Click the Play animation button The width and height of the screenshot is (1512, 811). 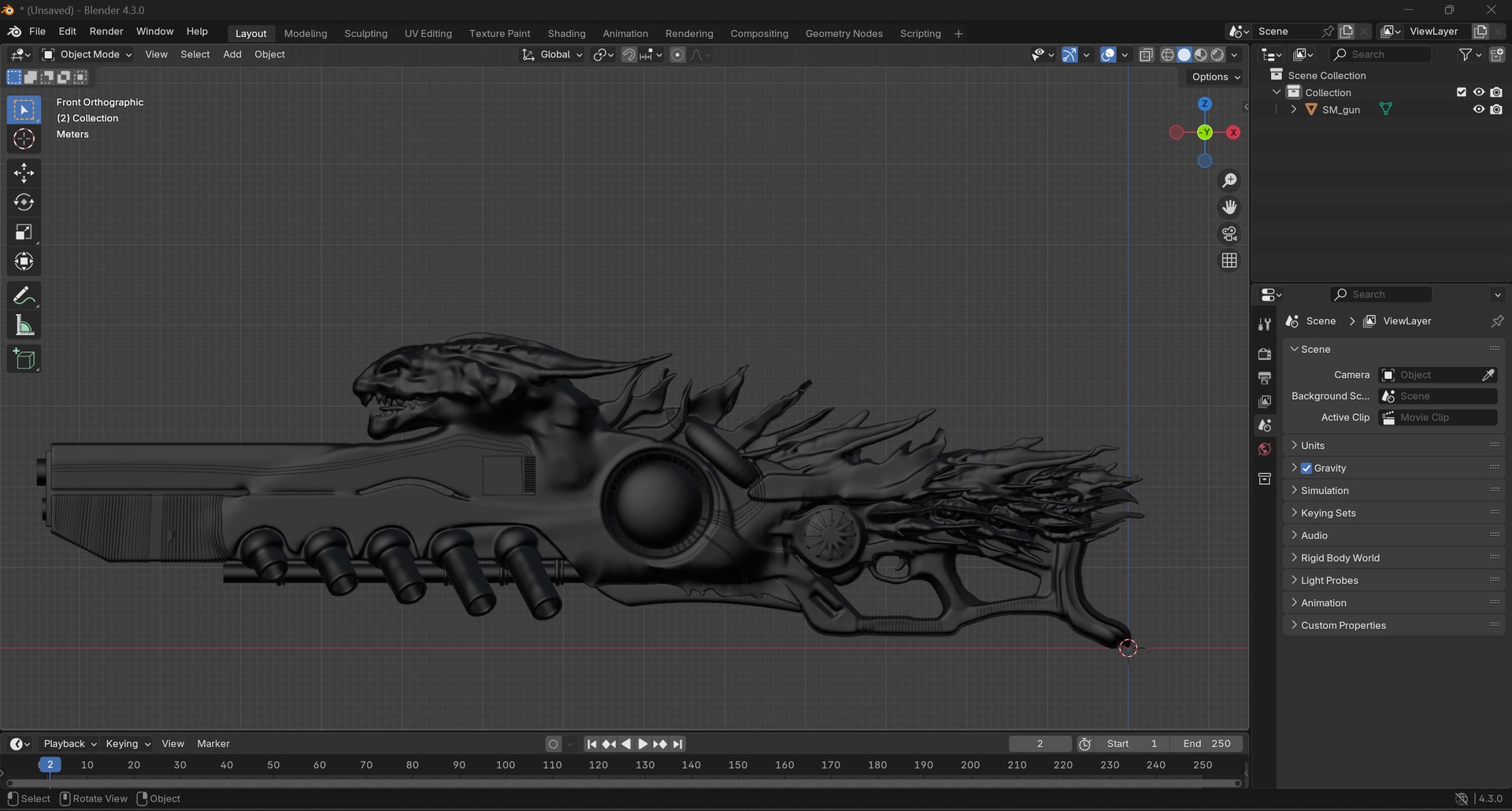643,744
